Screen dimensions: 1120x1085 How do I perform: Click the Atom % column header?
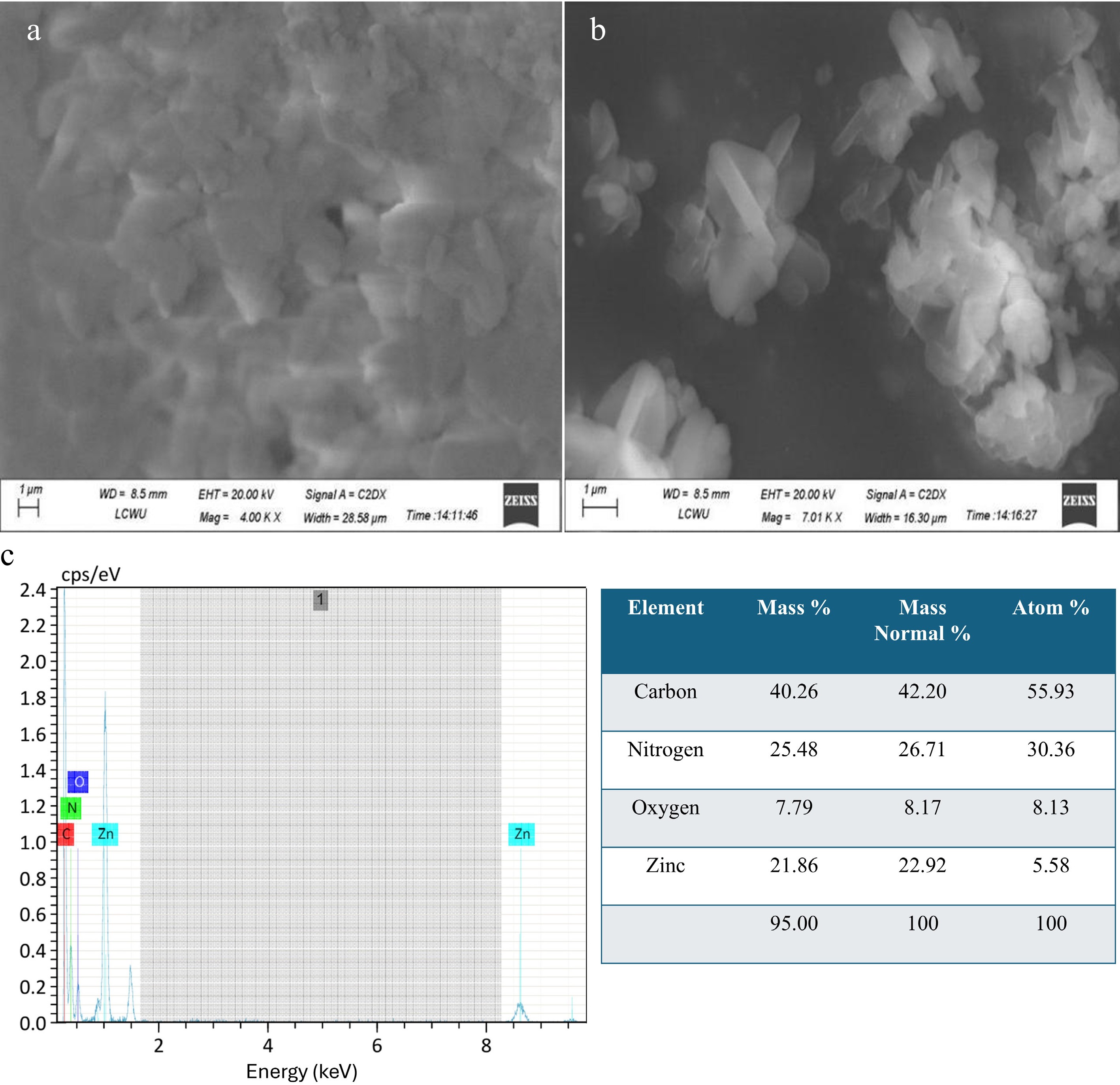[x=1050, y=608]
